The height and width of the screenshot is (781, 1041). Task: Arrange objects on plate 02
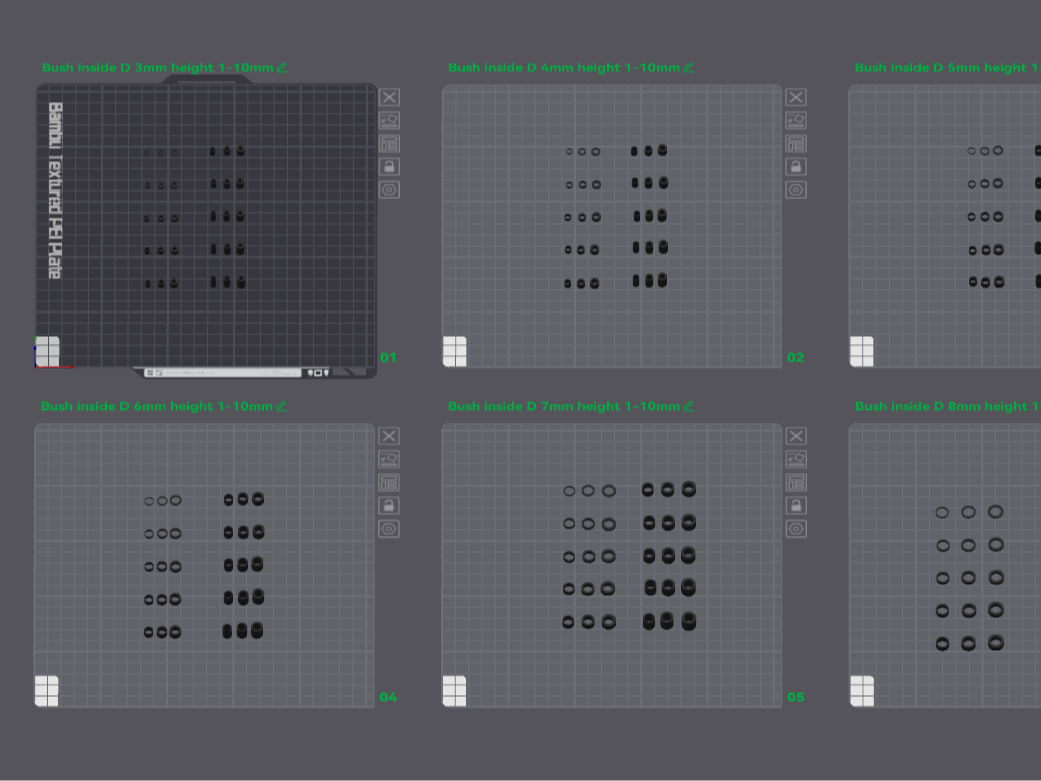(x=796, y=144)
